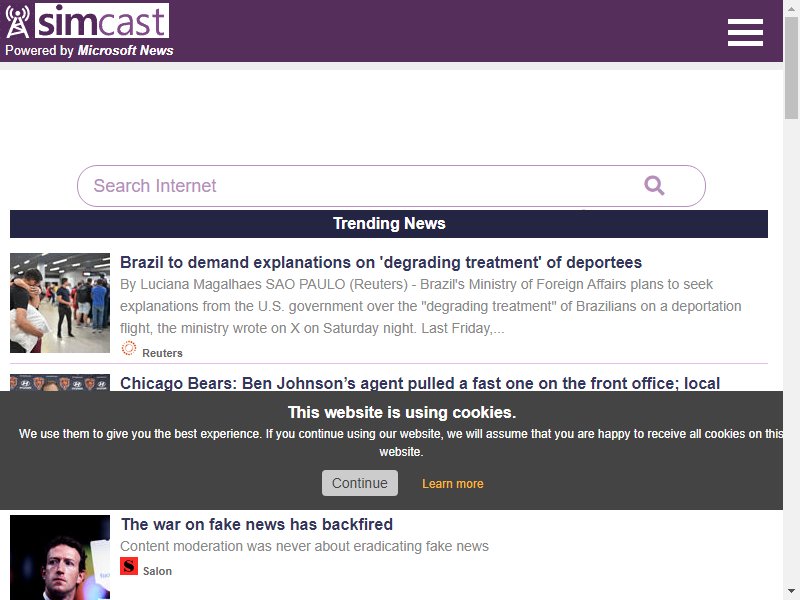
Task: Click the Brazil article summary text
Action: click(431, 306)
